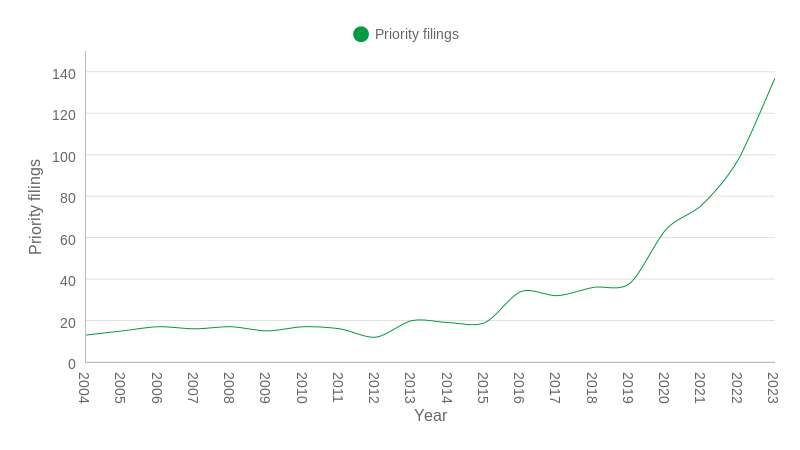Toggle the Priority filings legend label
The image size is (800, 450).
click(x=416, y=34)
